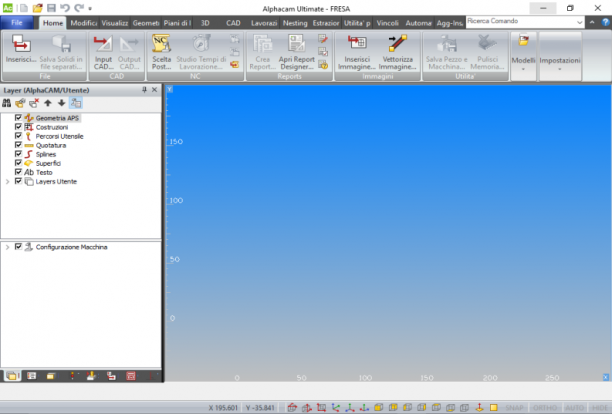Click first red view icon in status bar
This screenshot has width=612, height=414.
click(292, 408)
